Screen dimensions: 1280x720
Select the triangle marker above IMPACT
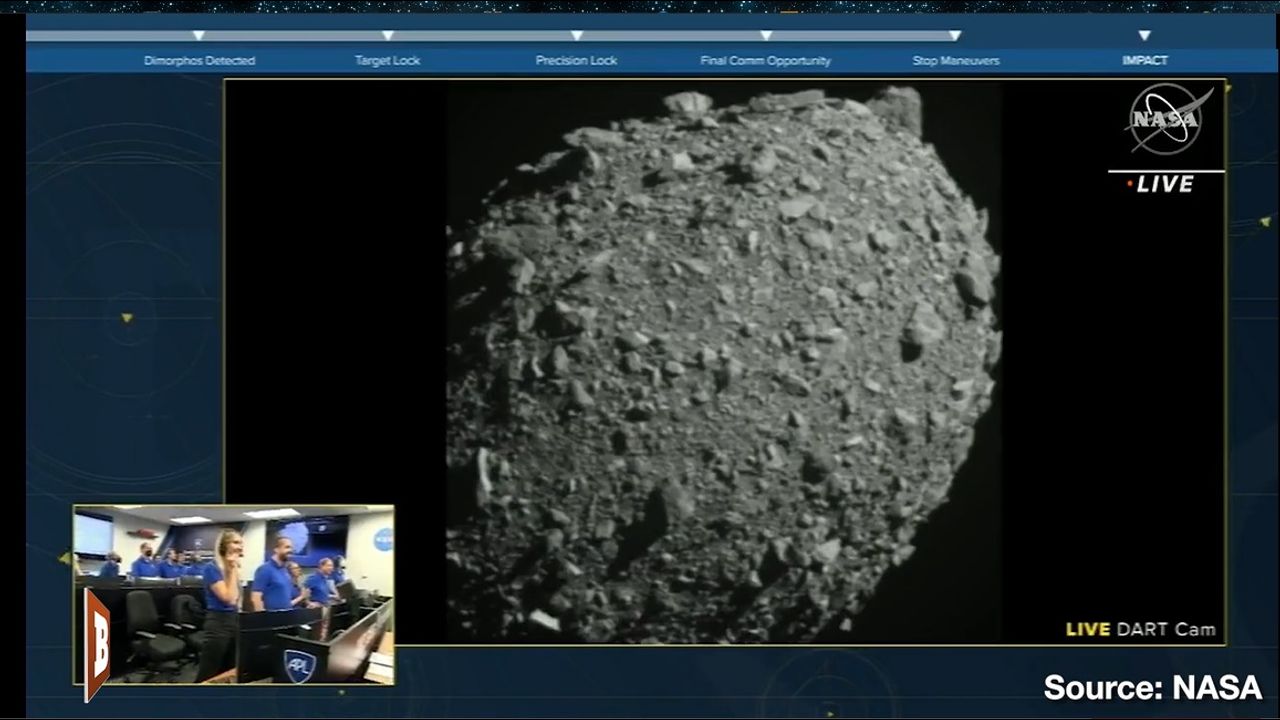click(x=1144, y=36)
